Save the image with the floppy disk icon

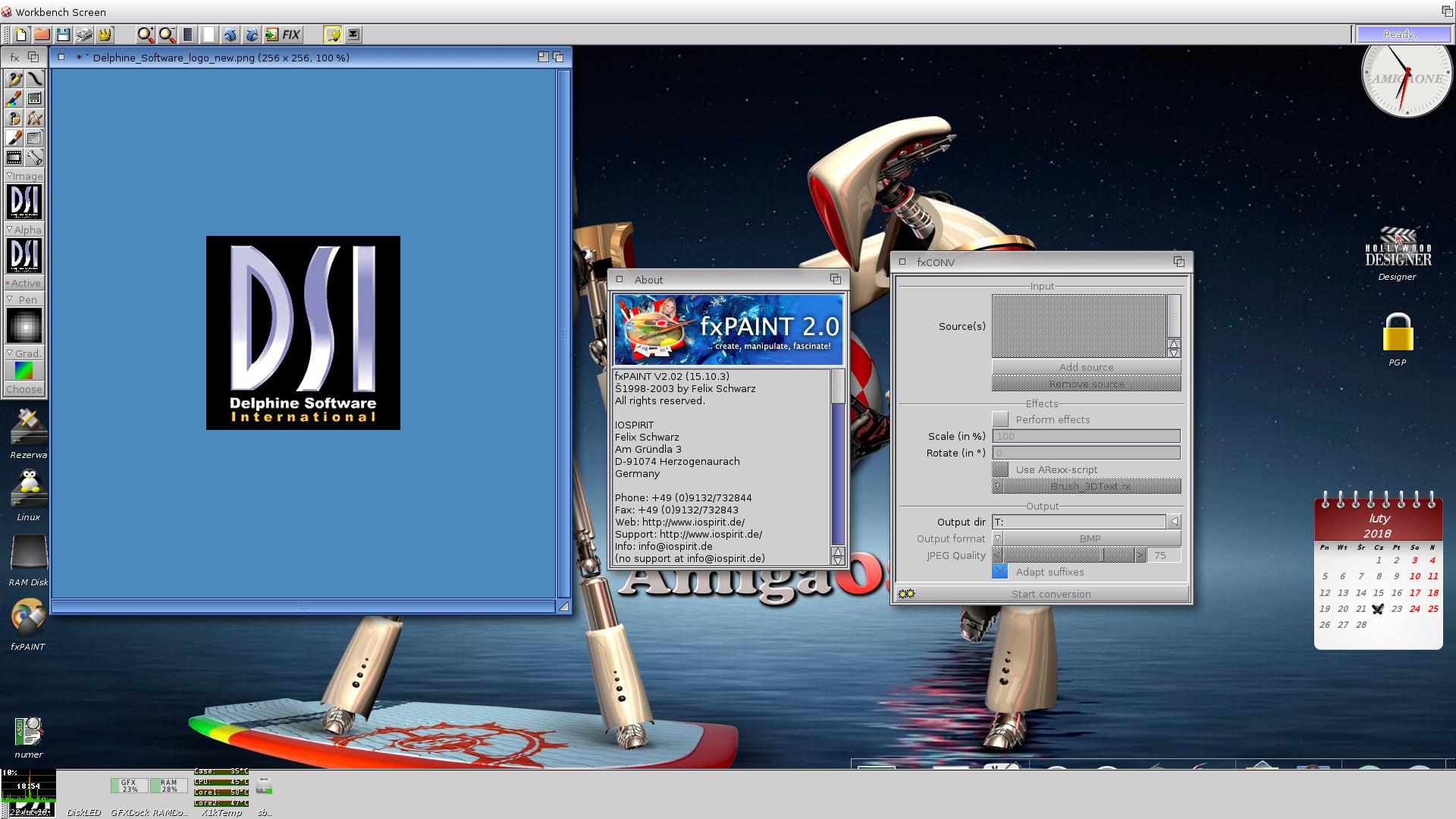[x=63, y=34]
